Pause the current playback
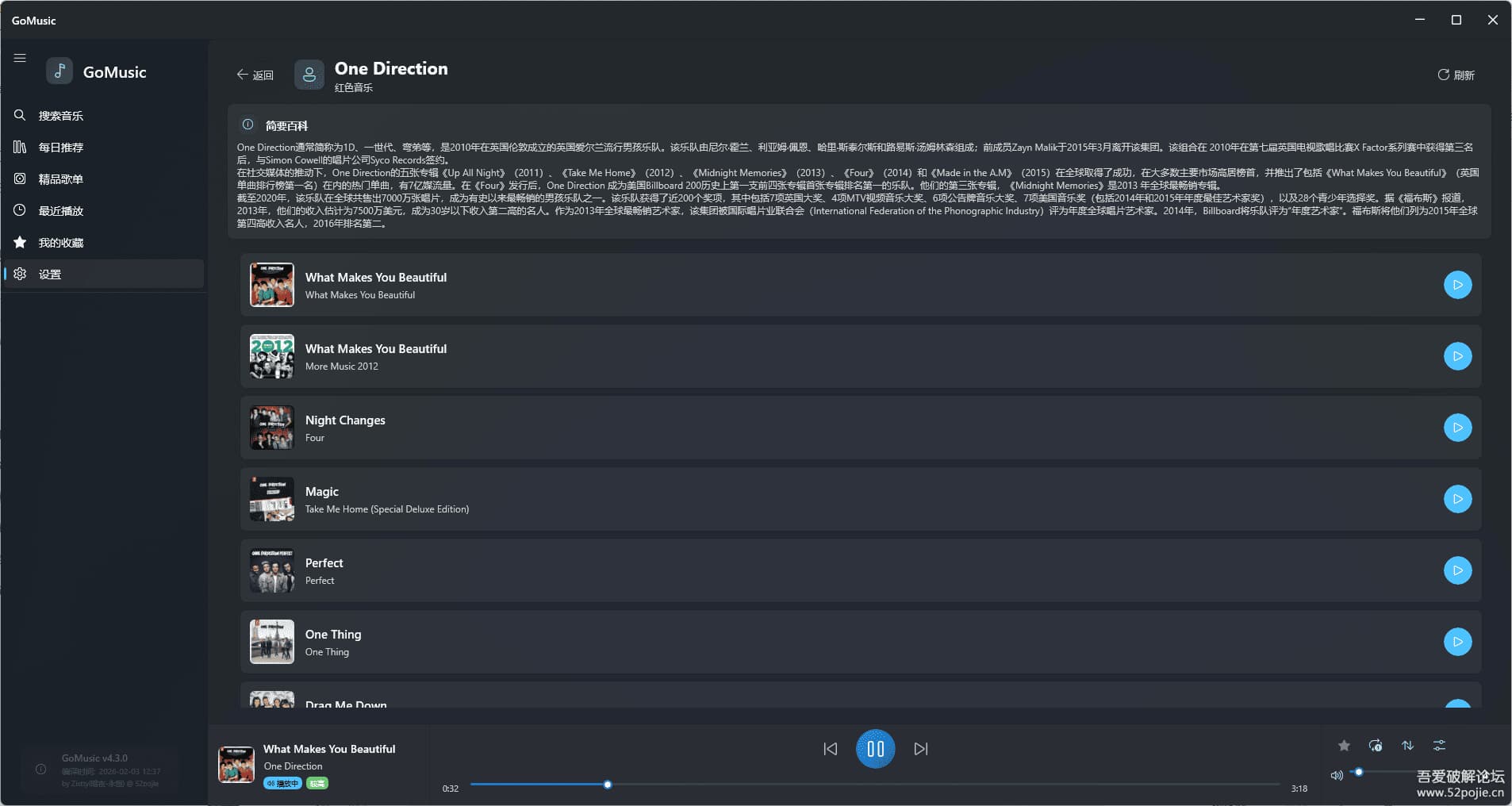This screenshot has width=1512, height=806. (x=876, y=749)
